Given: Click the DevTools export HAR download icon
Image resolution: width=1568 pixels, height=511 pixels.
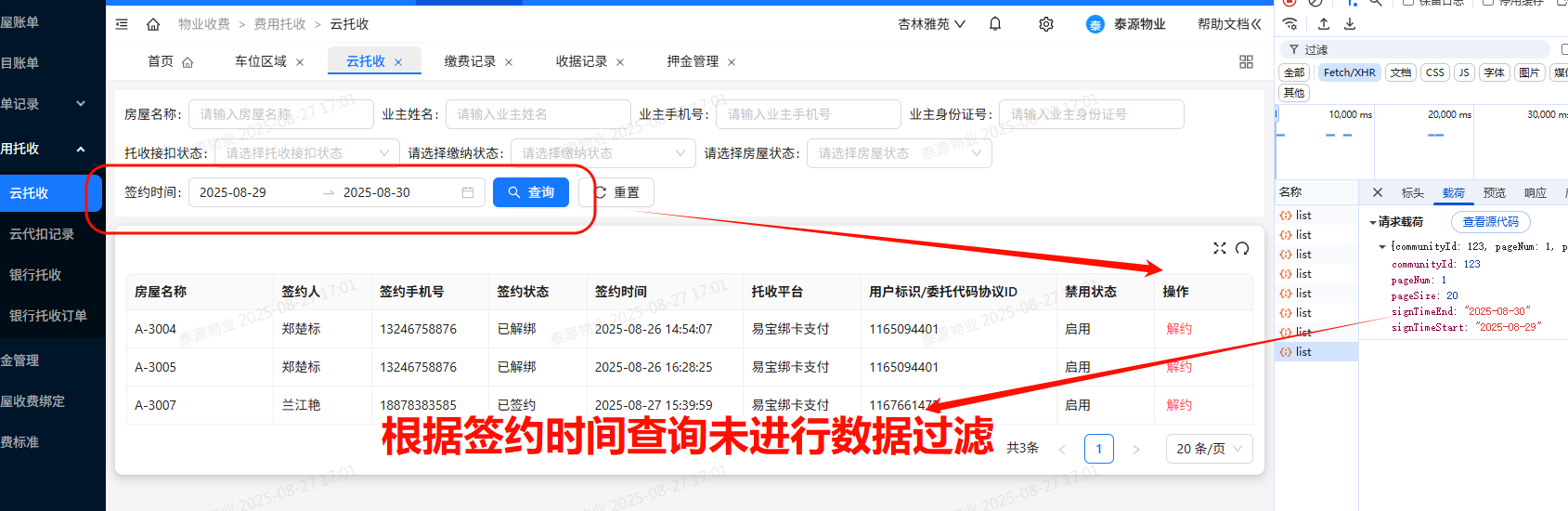Looking at the screenshot, I should [x=1350, y=24].
